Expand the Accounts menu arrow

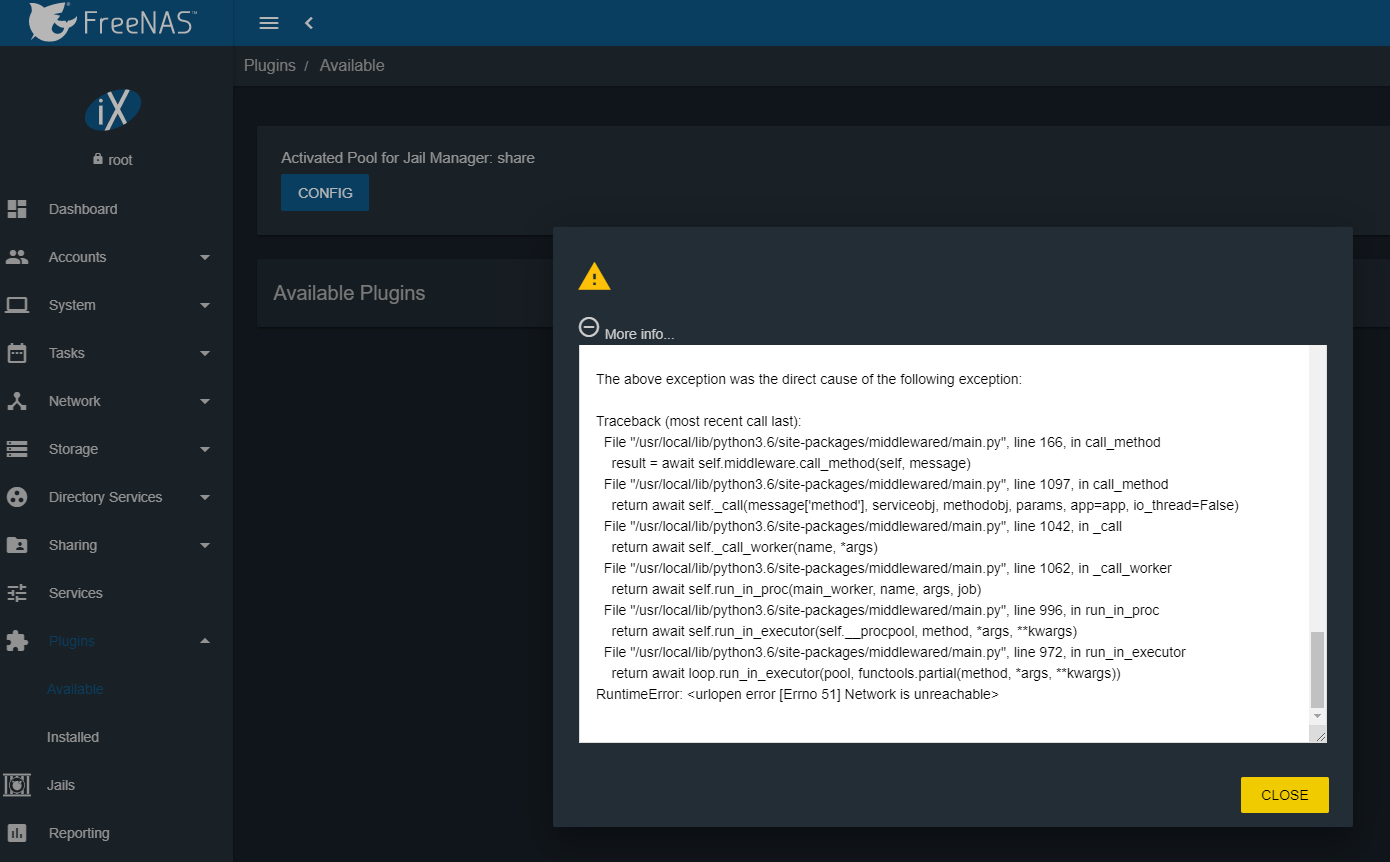205,257
